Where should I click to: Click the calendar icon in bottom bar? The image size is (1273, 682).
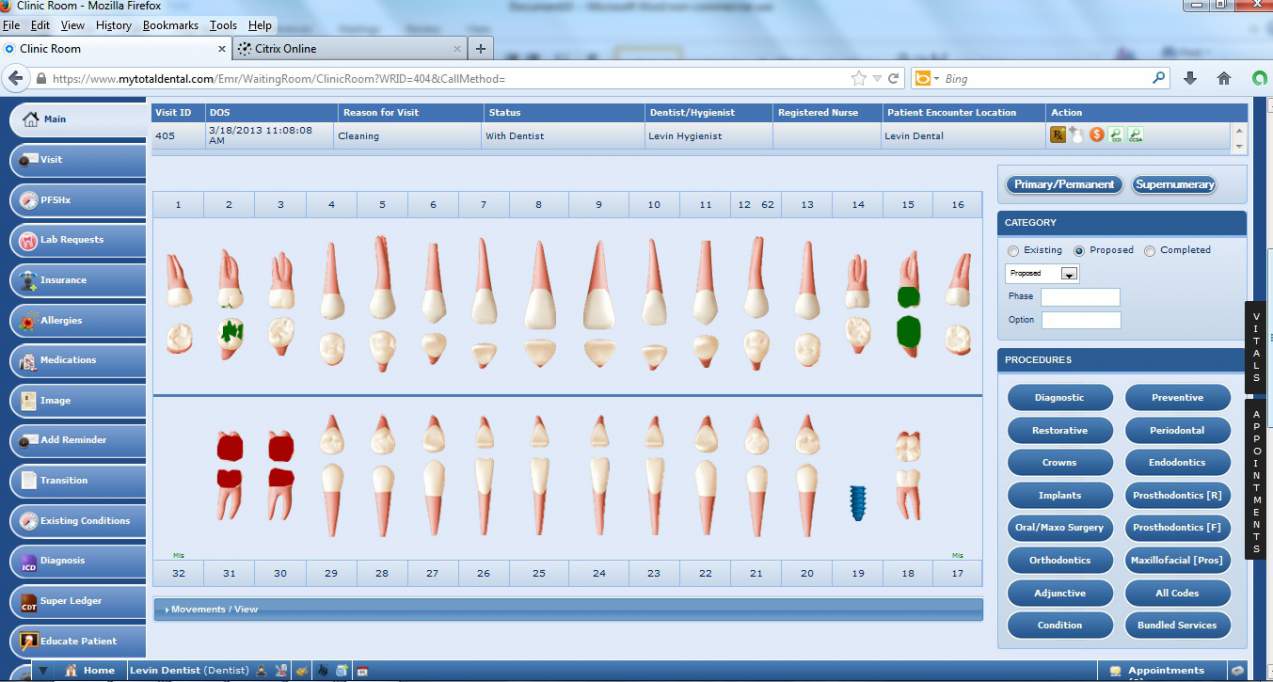click(x=363, y=671)
